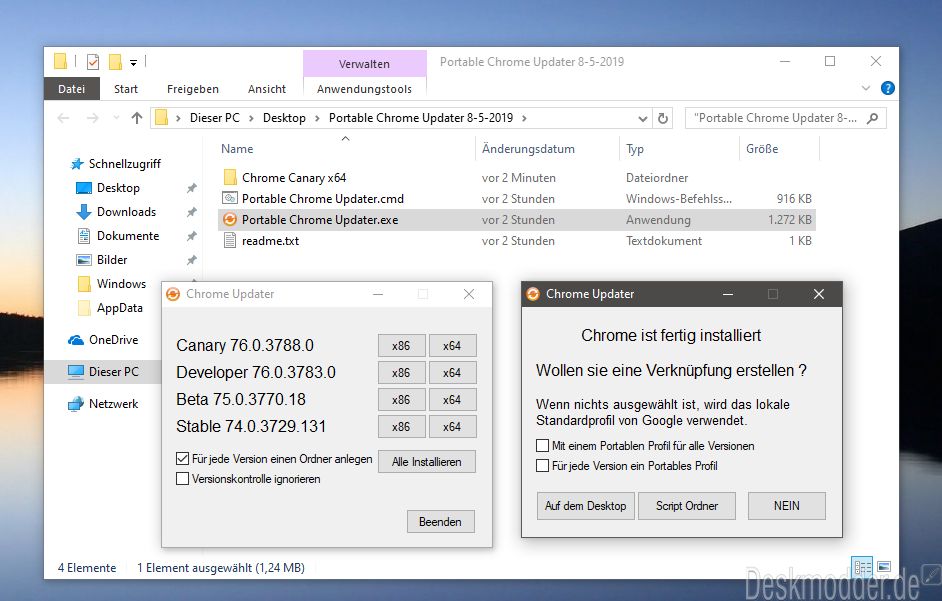
Task: Click the refresh button next to address bar
Action: 663,118
